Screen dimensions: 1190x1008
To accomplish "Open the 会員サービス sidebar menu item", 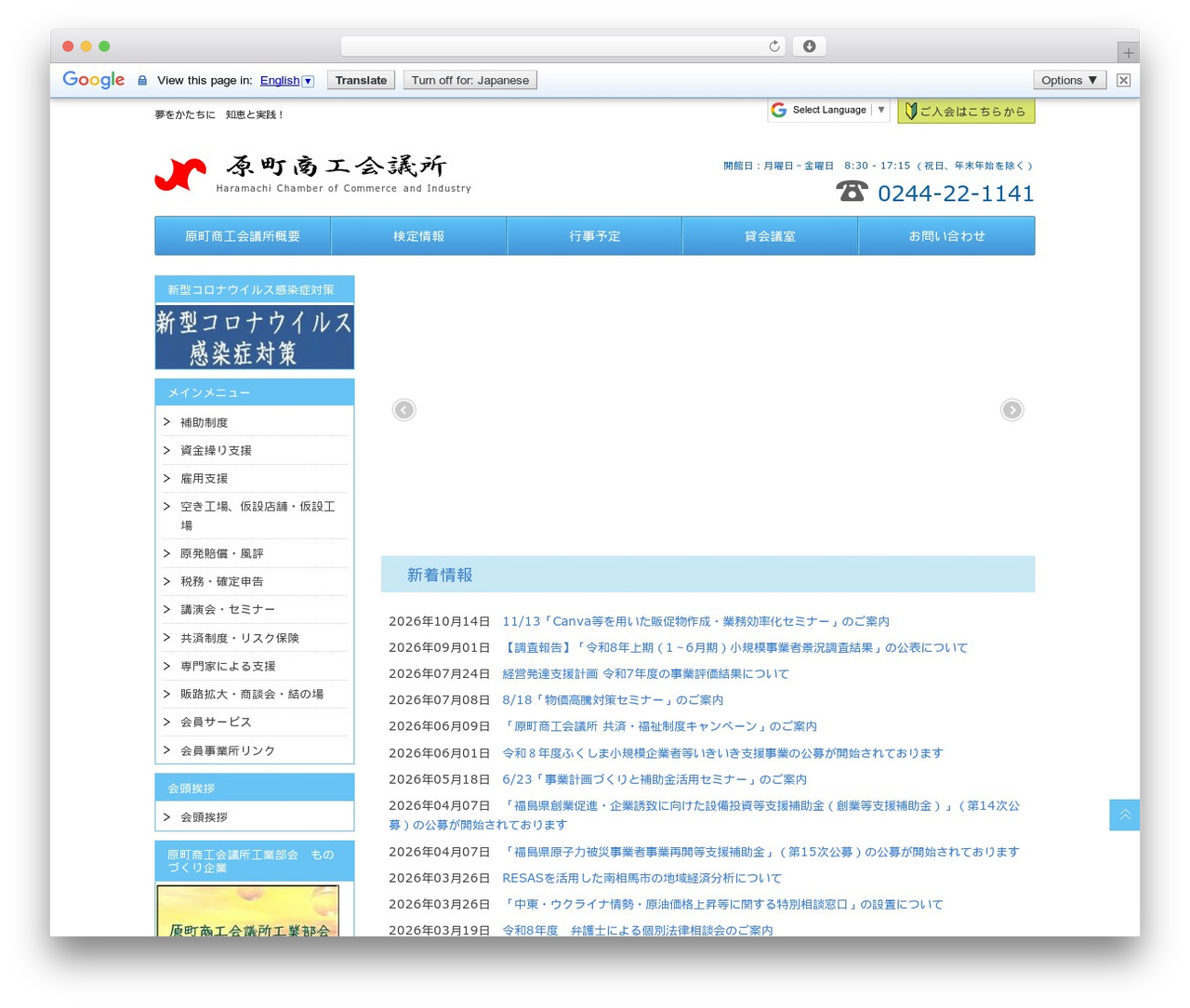I will pos(216,722).
